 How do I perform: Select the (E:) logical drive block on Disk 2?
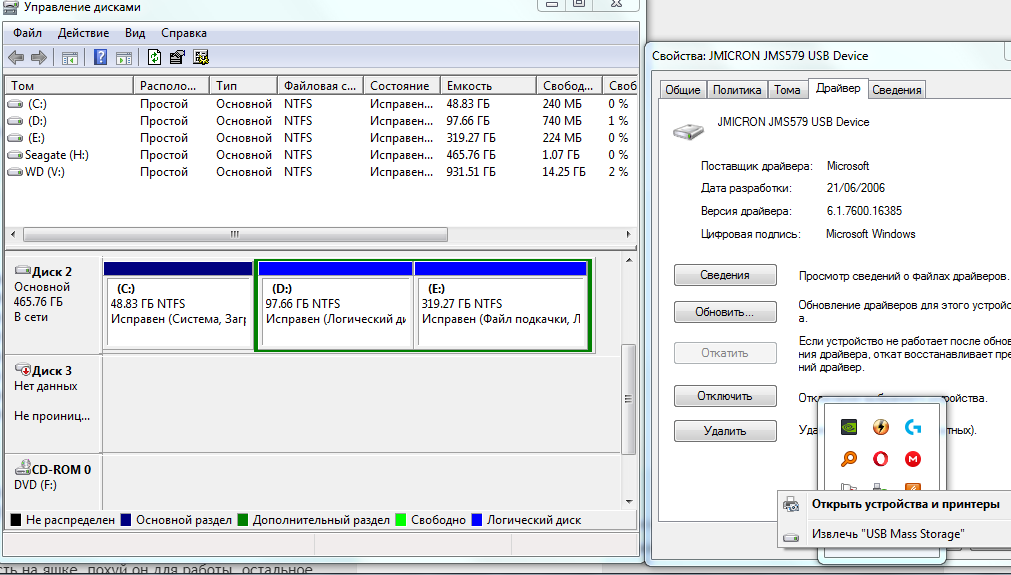[502, 304]
